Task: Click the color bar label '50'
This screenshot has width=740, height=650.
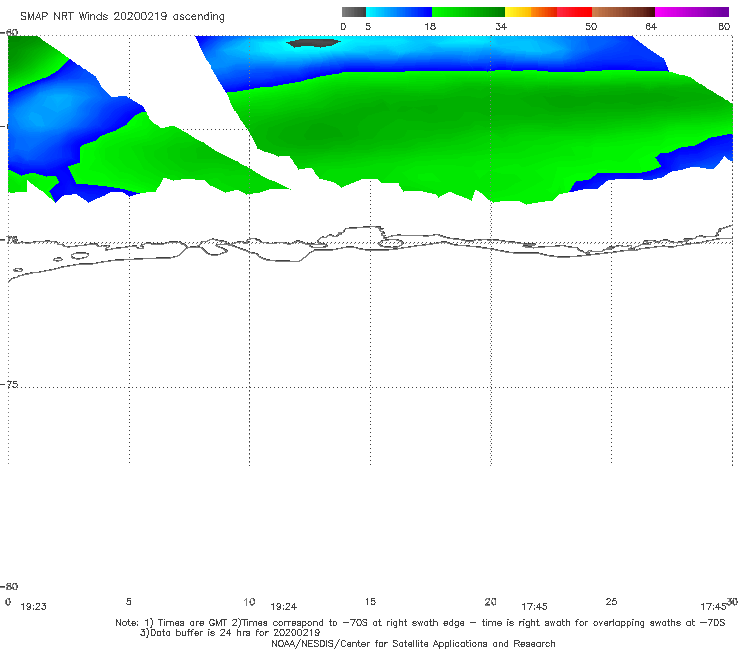Action: (x=591, y=27)
